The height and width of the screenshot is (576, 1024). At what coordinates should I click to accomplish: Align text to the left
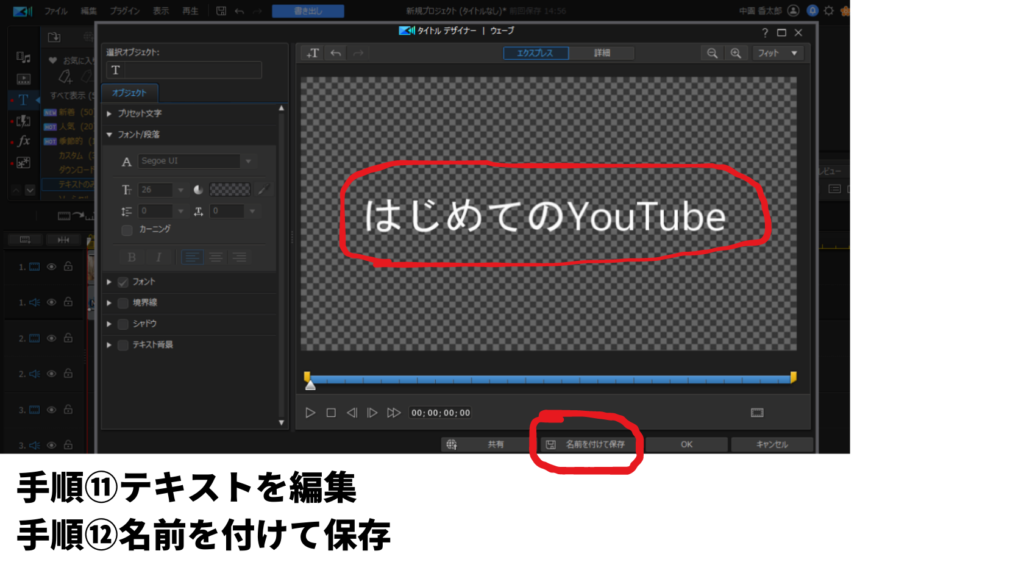click(x=191, y=257)
